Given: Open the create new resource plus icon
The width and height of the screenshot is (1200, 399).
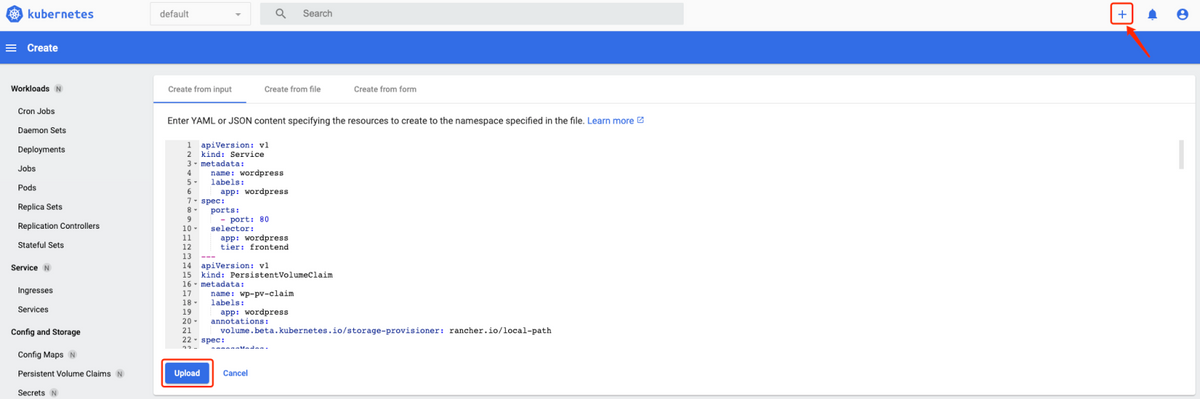Looking at the screenshot, I should 1122,14.
